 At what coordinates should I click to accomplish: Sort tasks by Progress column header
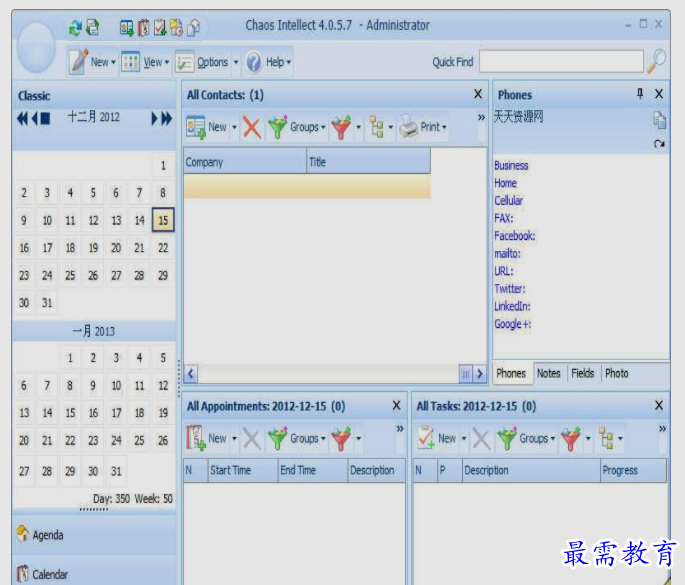[x=633, y=471]
